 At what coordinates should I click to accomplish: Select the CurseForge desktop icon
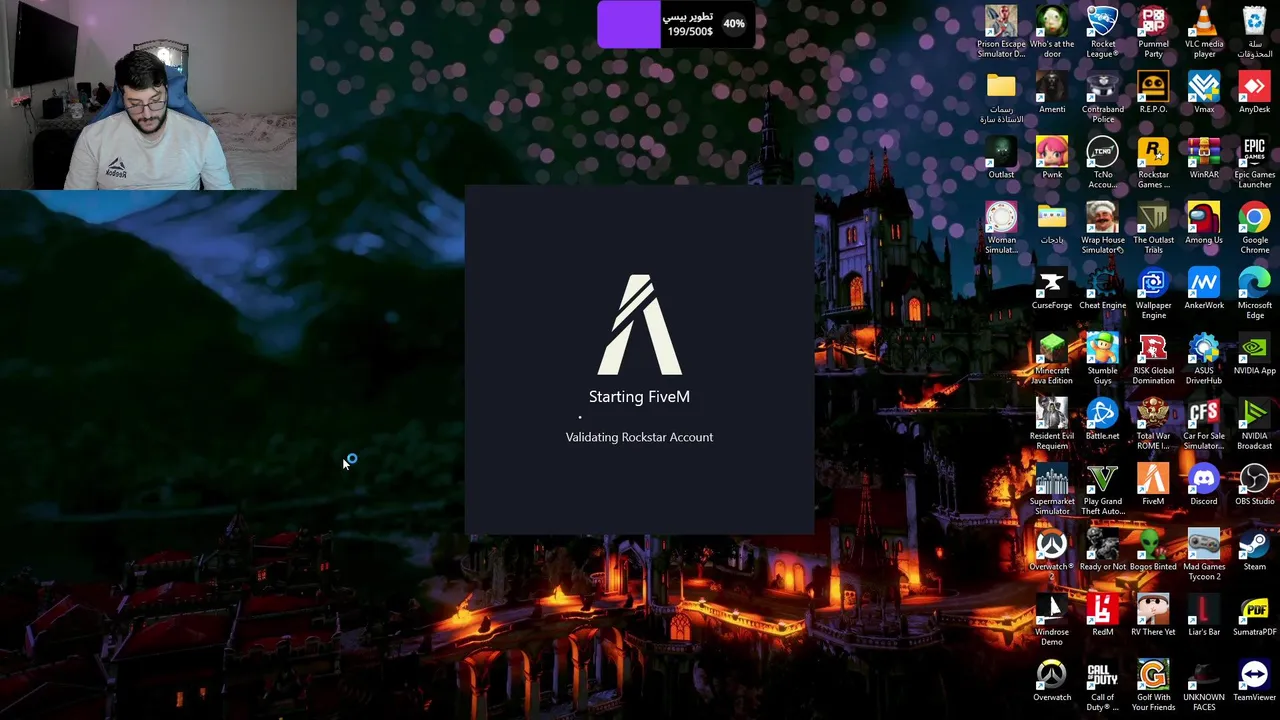tap(1052, 288)
